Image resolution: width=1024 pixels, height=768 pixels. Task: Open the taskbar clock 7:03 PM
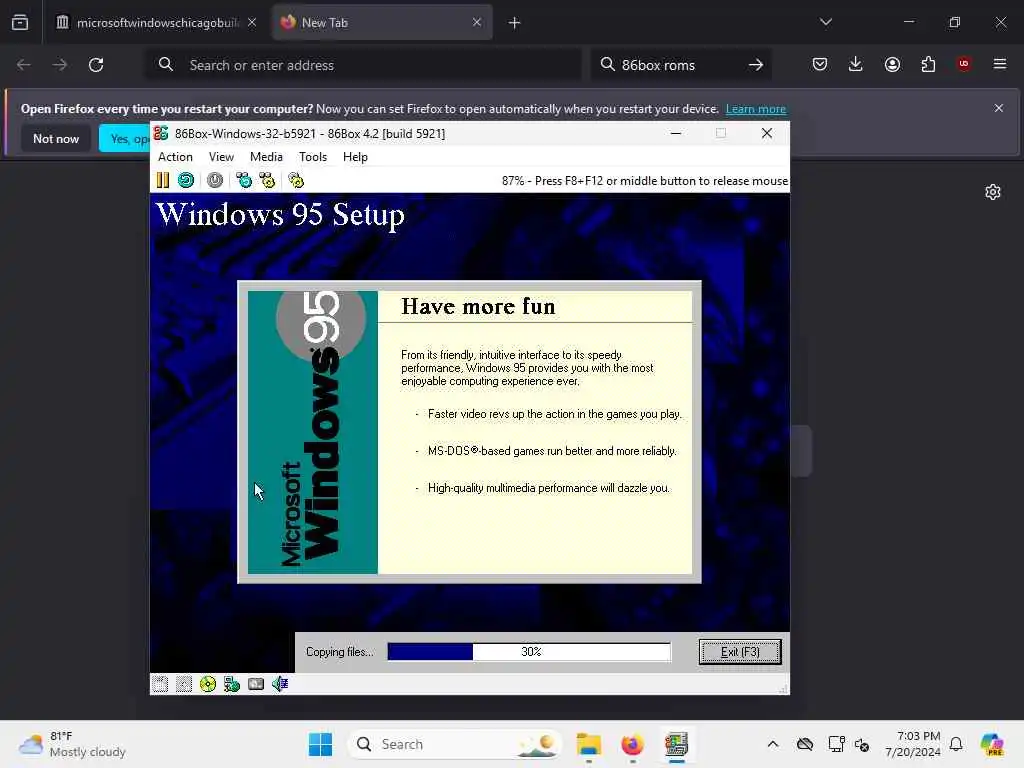coord(912,744)
